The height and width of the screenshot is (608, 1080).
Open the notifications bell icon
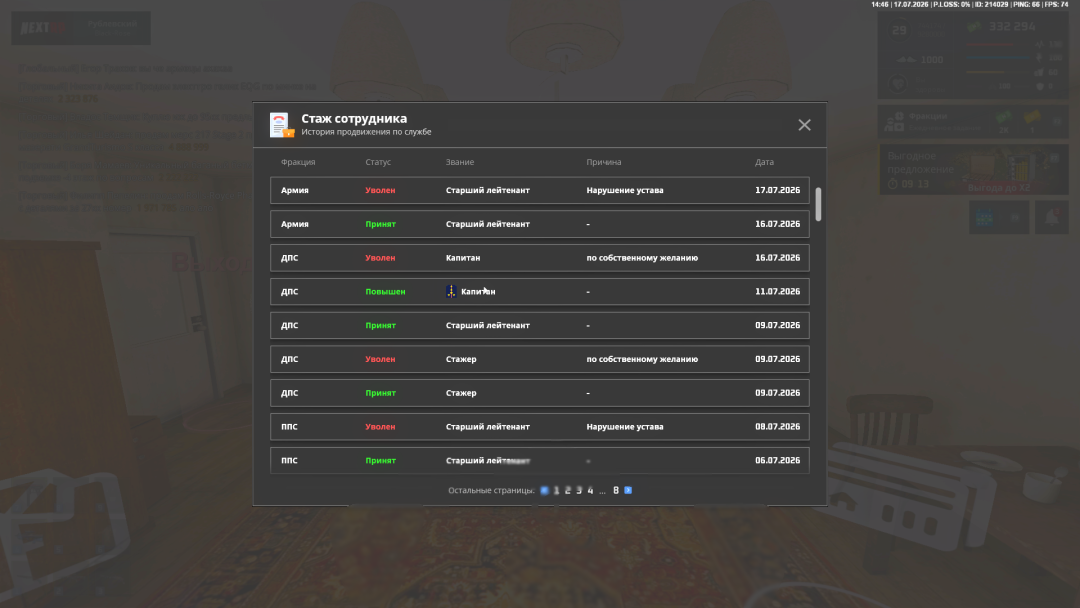coord(1052,218)
